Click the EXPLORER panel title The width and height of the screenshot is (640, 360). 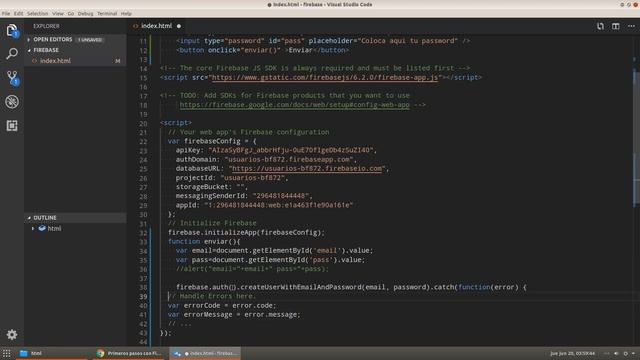[x=46, y=26]
